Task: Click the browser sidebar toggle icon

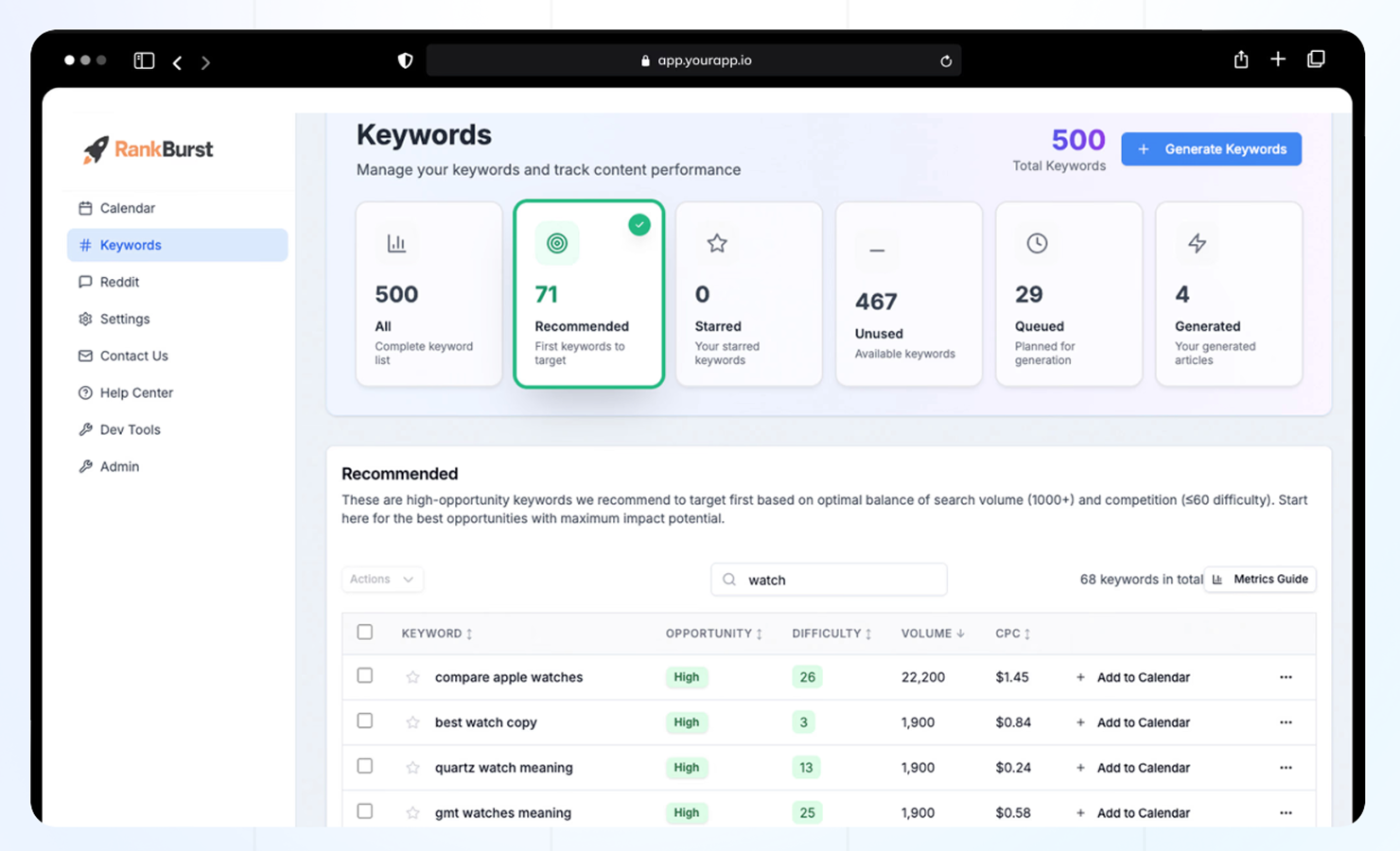Action: 144,61
